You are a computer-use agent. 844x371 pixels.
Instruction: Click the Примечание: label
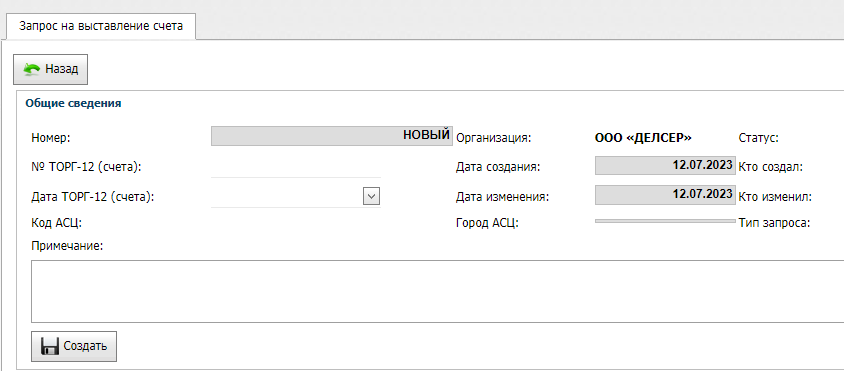[67, 247]
